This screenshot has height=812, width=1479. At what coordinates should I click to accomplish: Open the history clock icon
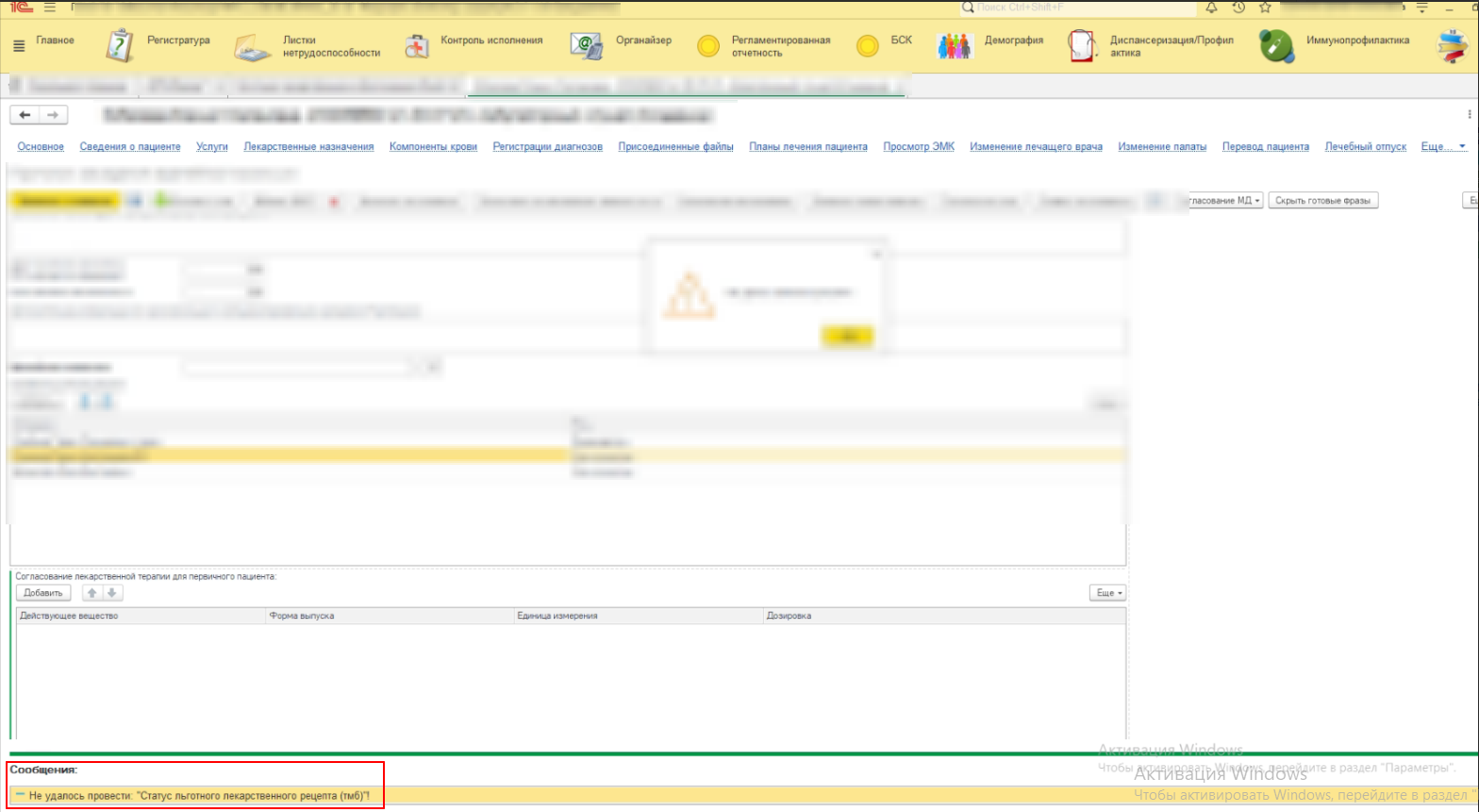click(x=1238, y=8)
